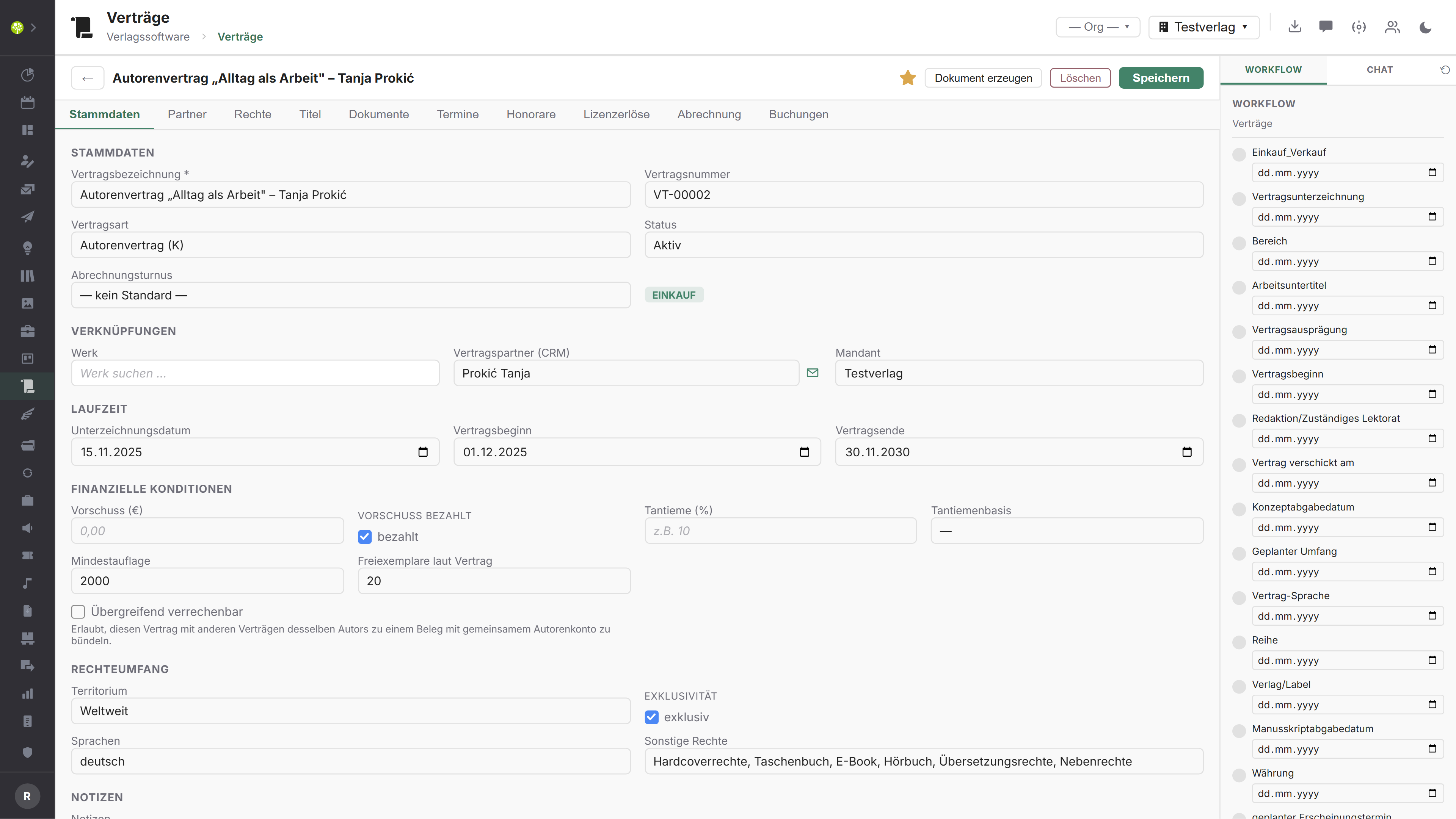Open the pie chart dashboard sidebar icon

[x=27, y=75]
